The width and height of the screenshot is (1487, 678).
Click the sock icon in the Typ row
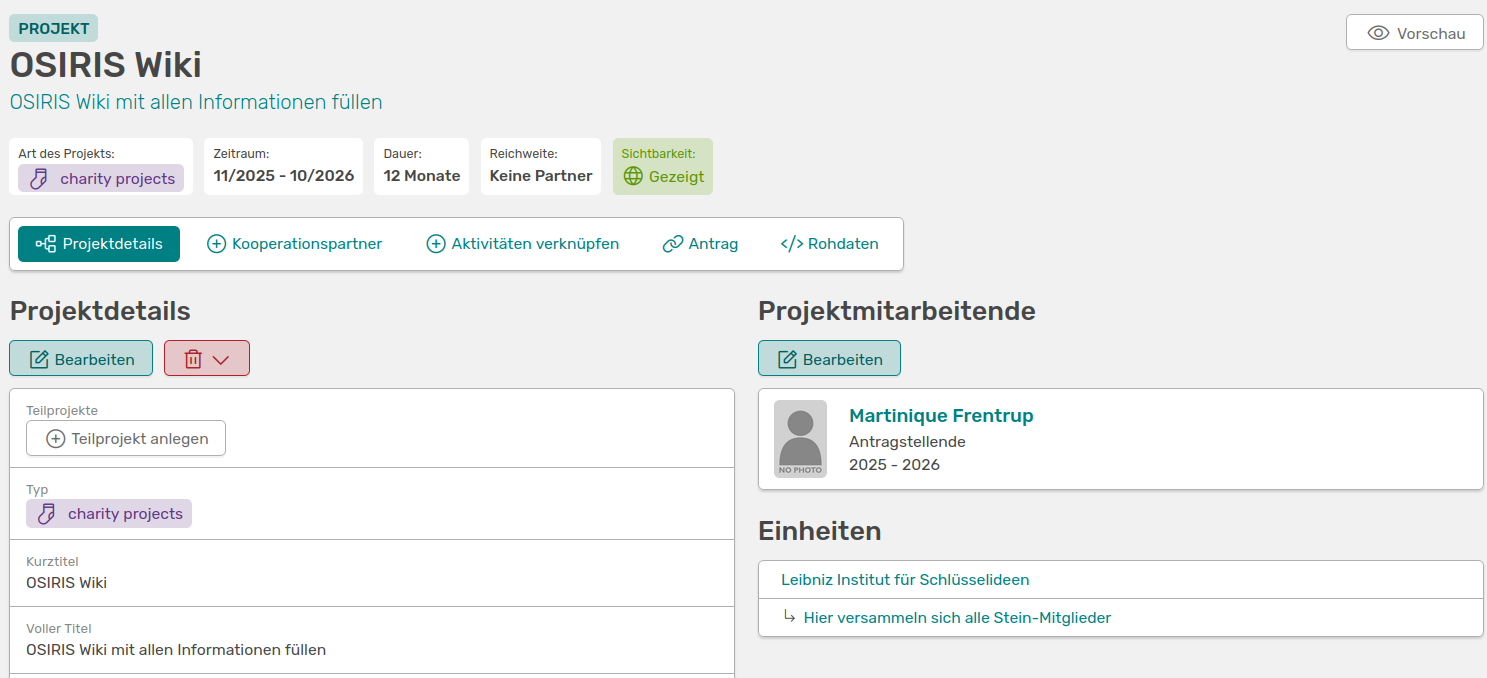(x=46, y=514)
